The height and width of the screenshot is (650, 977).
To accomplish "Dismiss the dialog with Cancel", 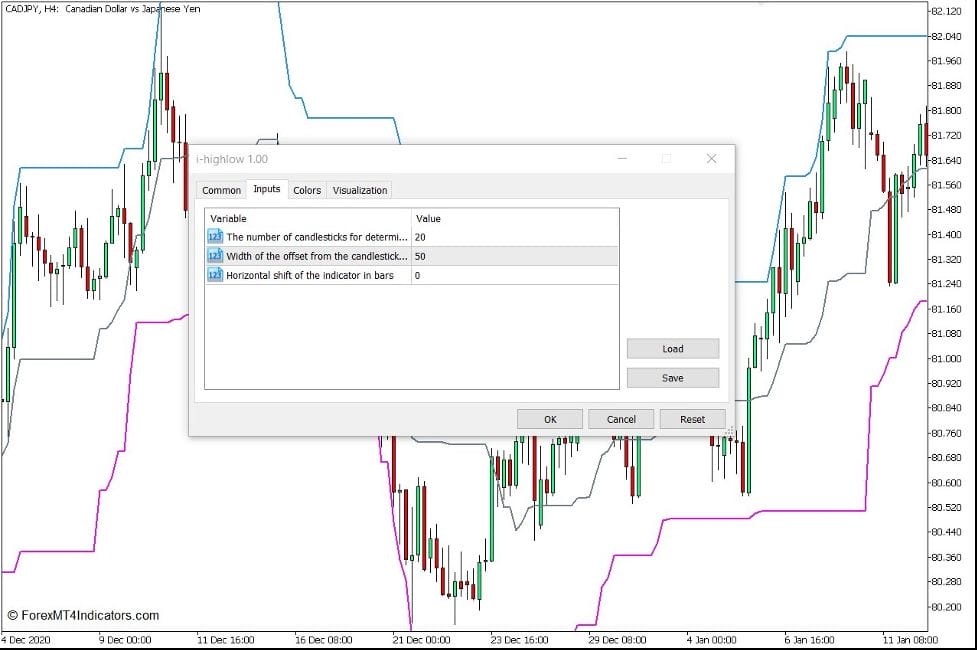I will click(x=620, y=418).
